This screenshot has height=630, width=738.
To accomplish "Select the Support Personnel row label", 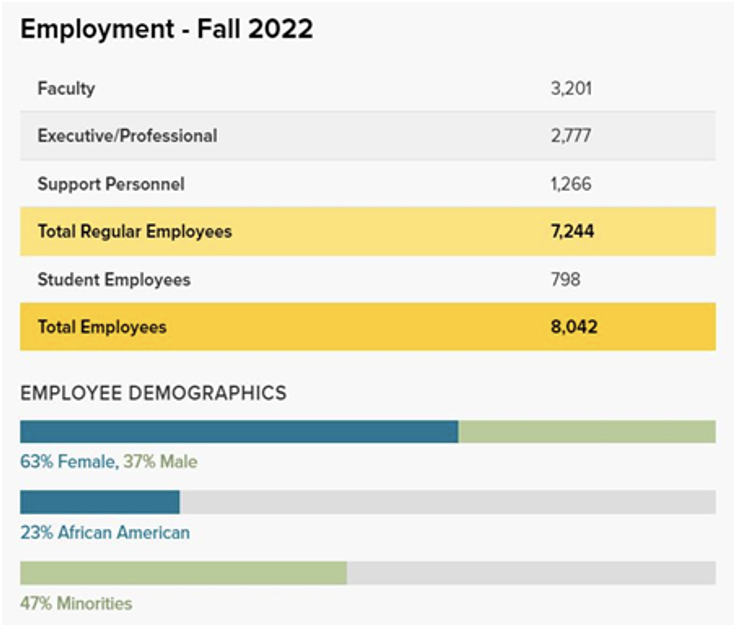I will pos(111,184).
